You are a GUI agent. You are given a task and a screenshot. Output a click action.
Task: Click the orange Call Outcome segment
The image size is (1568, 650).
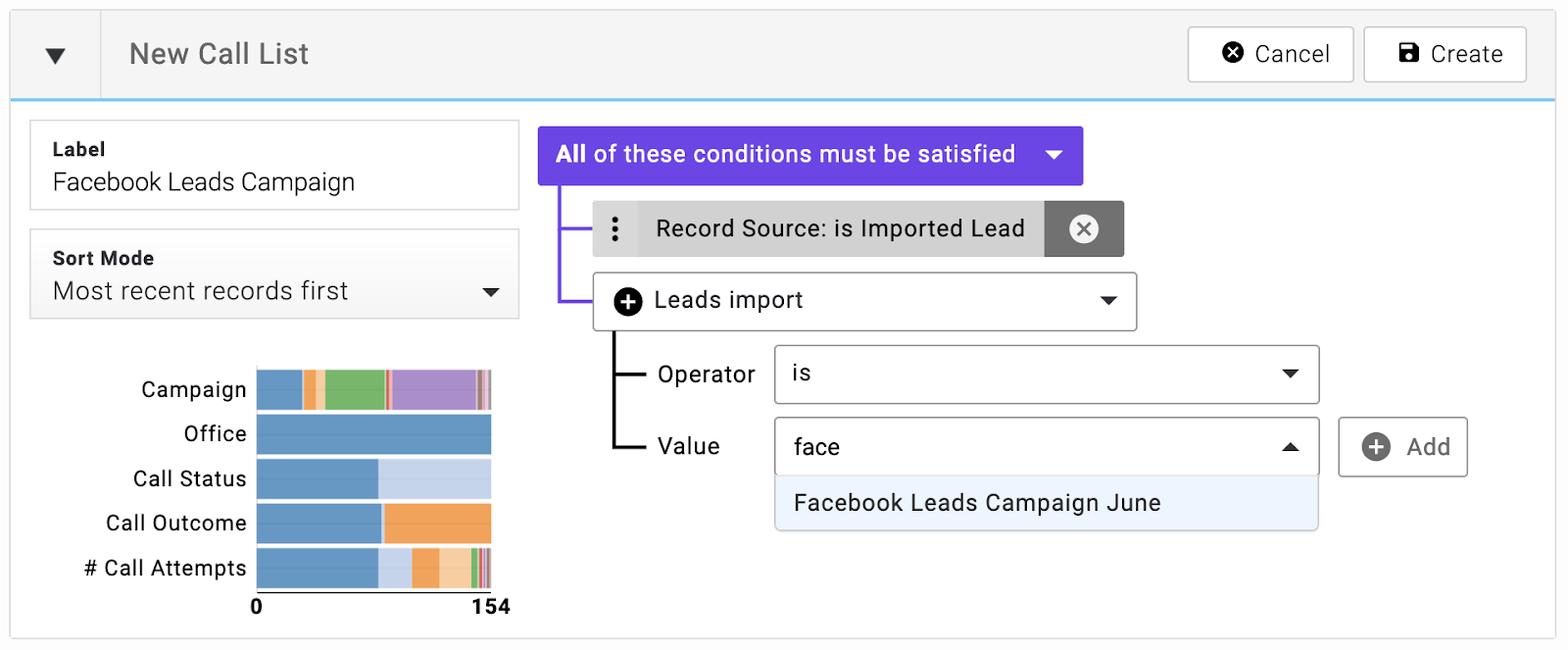pyautogui.click(x=437, y=524)
